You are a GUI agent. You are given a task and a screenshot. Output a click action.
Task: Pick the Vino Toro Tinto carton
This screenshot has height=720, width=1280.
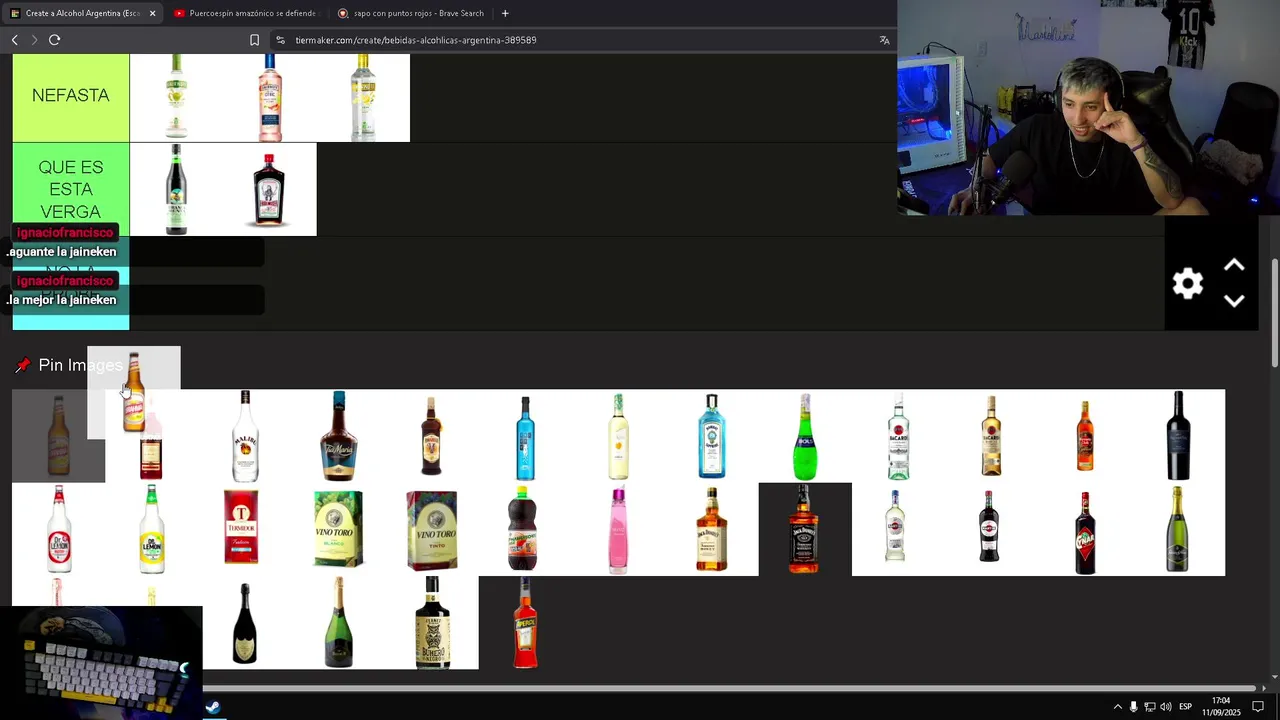point(432,529)
